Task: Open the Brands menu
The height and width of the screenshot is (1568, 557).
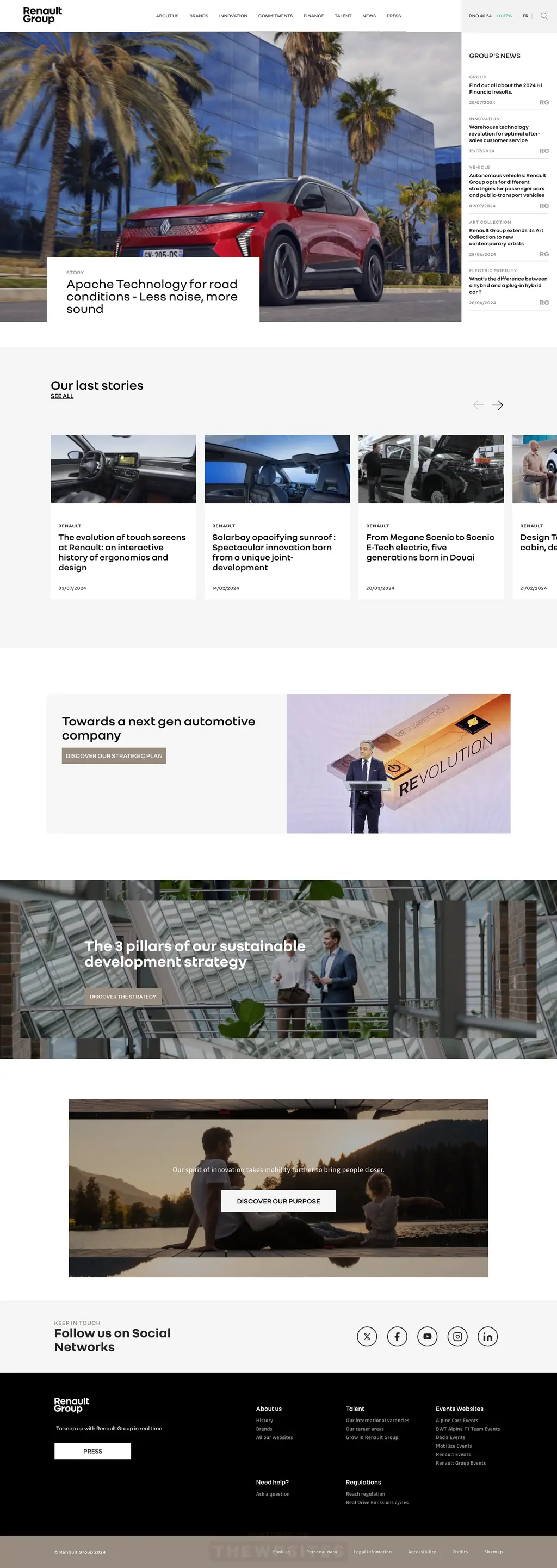Action: (199, 16)
